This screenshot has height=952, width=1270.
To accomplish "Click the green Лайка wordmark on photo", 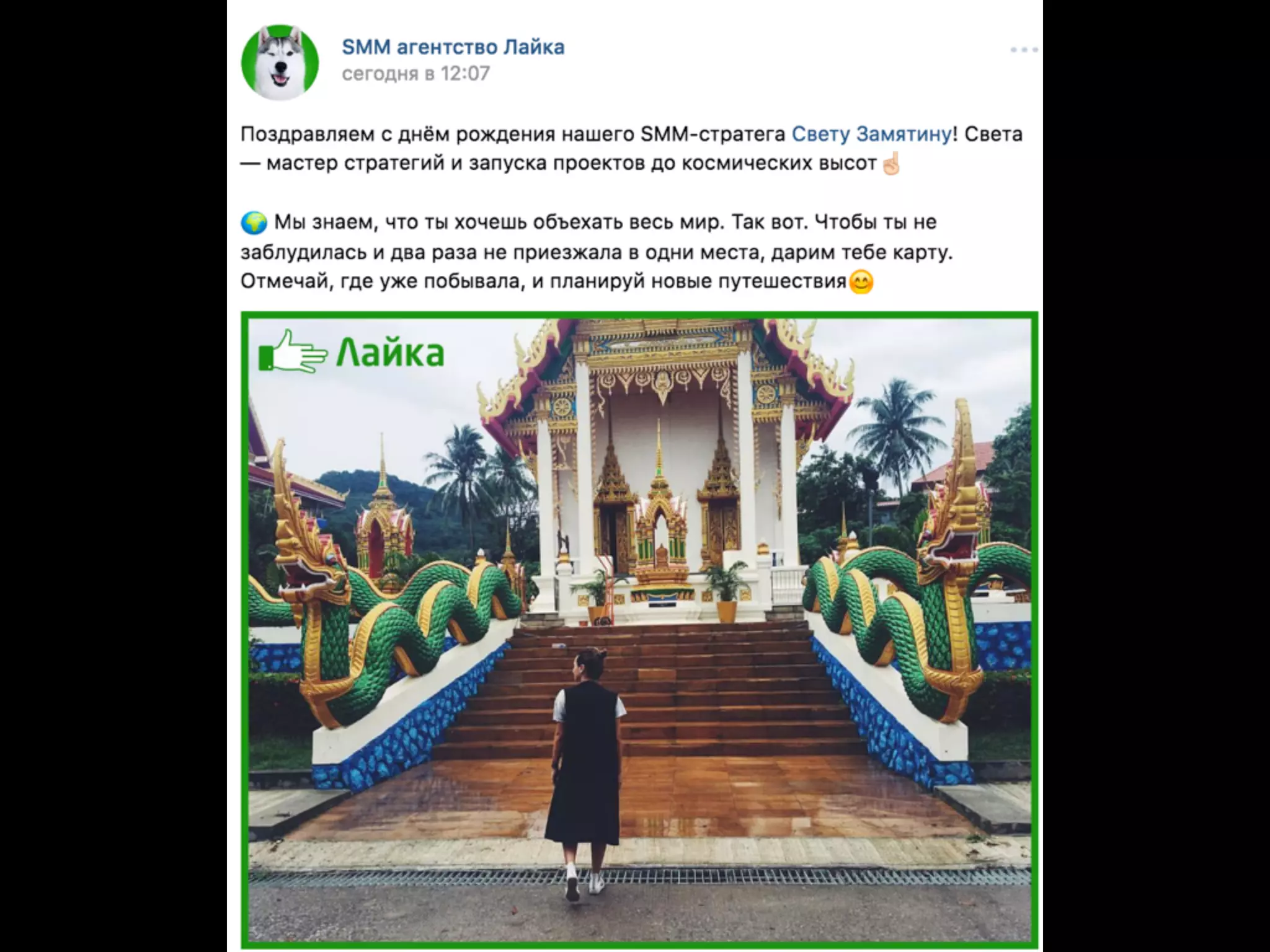I will click(391, 353).
